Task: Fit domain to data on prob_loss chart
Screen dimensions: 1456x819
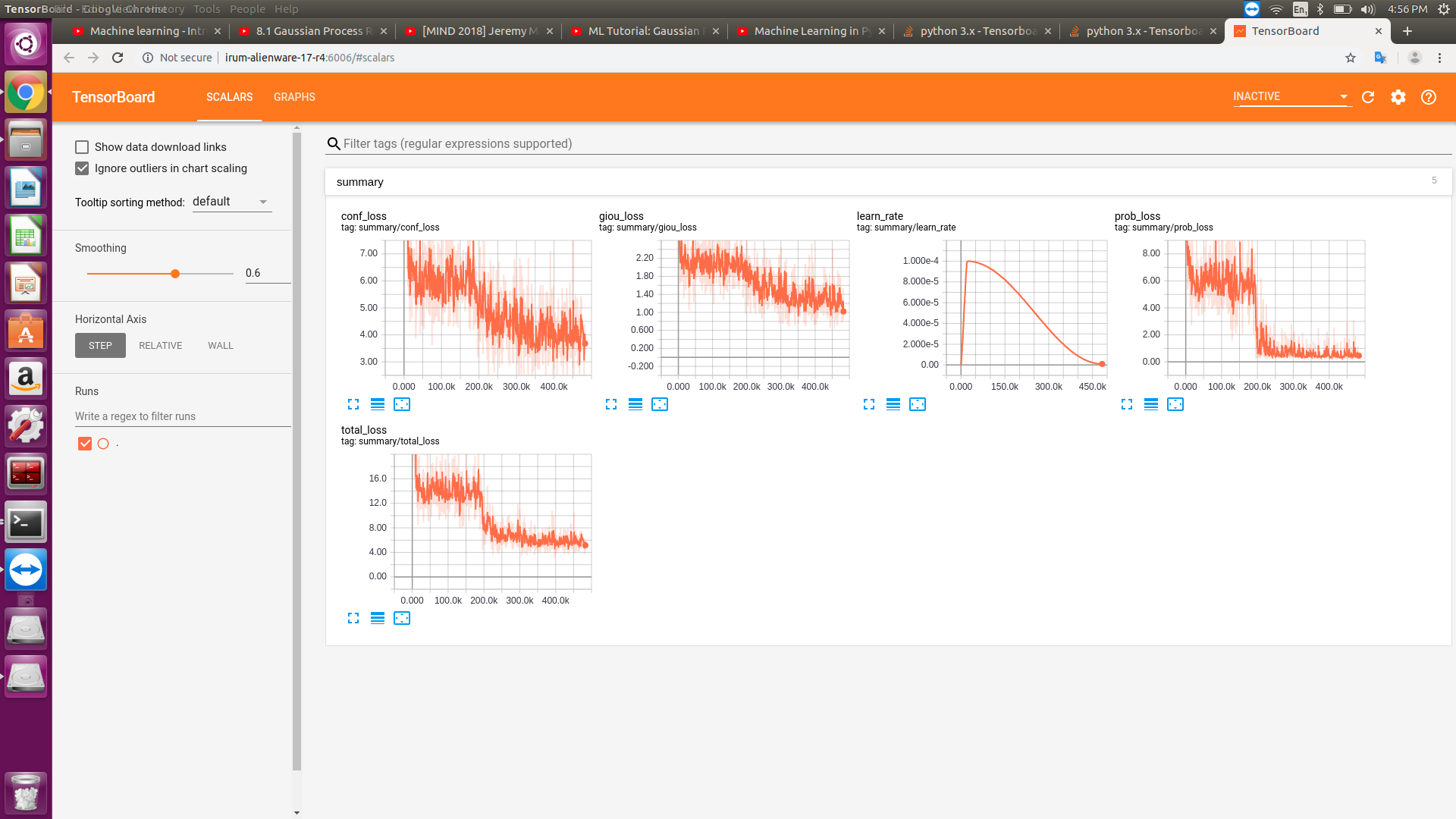Action: pyautogui.click(x=1175, y=404)
